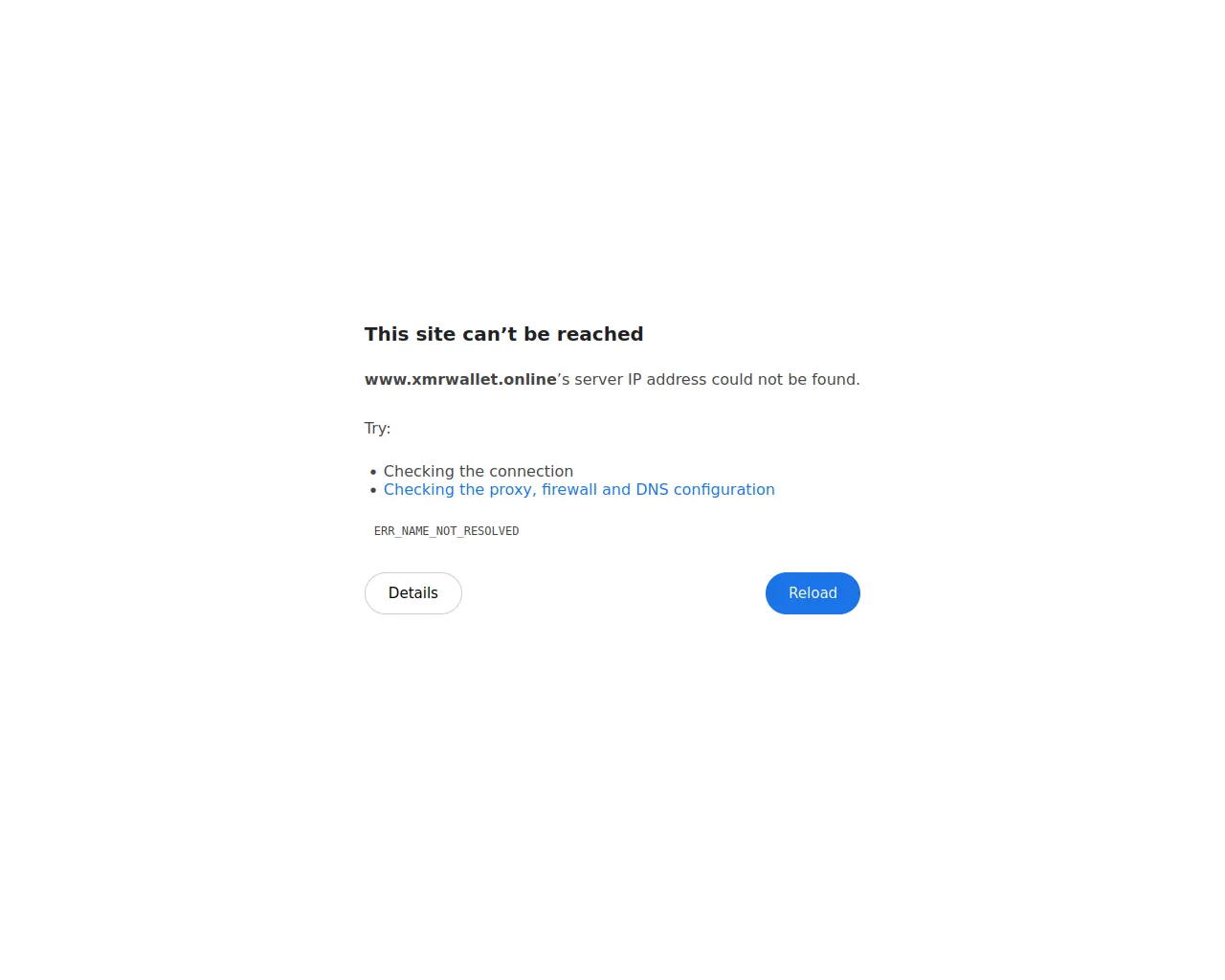Select the ERR_NAME_NOT_RESOLVED error code
This screenshot has height=980, width=1225.
pyautogui.click(x=446, y=531)
